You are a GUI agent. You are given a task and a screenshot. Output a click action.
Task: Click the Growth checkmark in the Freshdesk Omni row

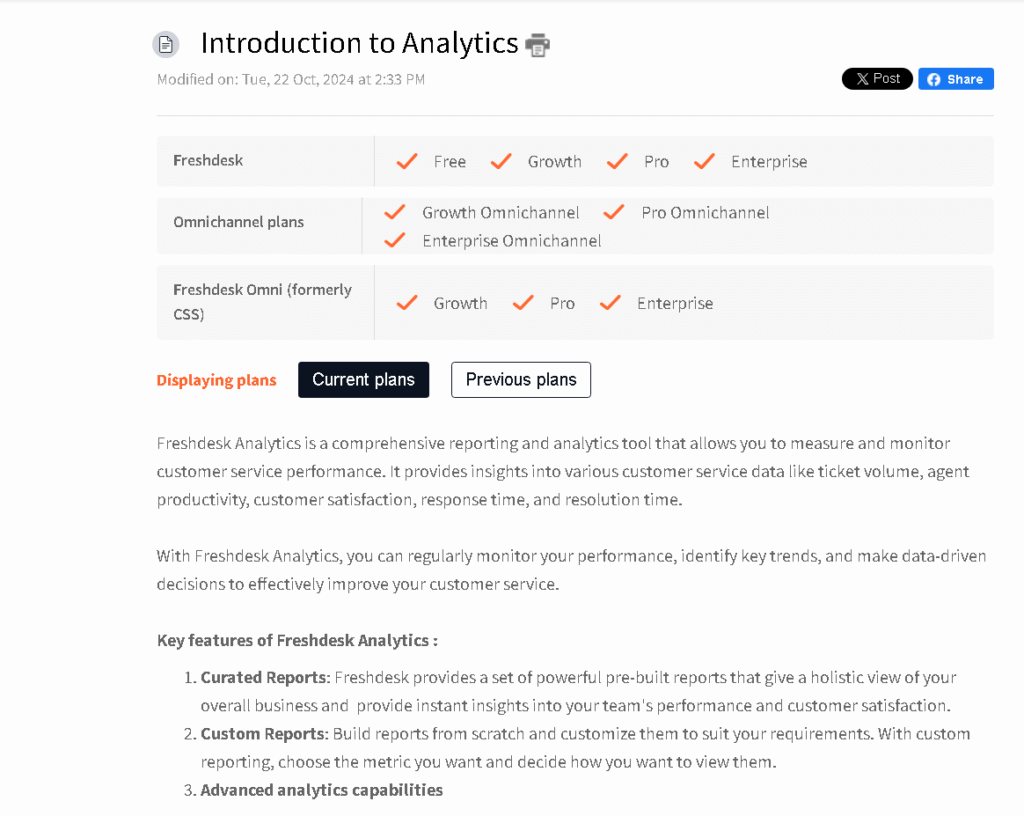click(x=407, y=303)
